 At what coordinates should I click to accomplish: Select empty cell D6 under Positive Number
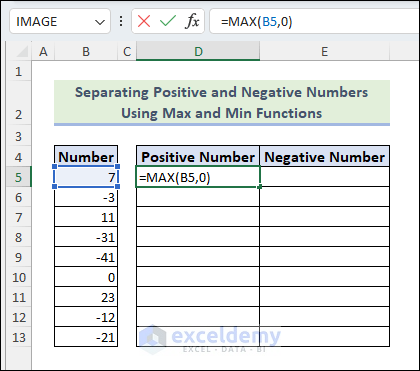(x=198, y=197)
